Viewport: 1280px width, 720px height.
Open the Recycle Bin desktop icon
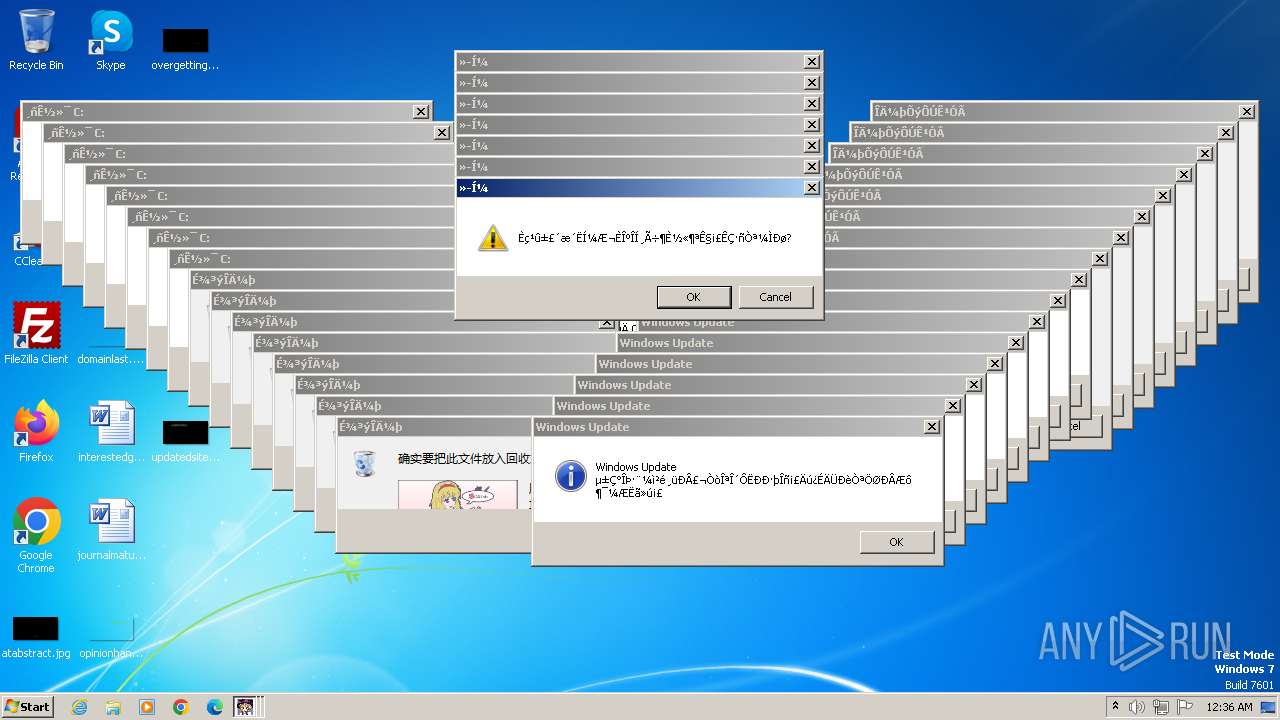pyautogui.click(x=36, y=40)
